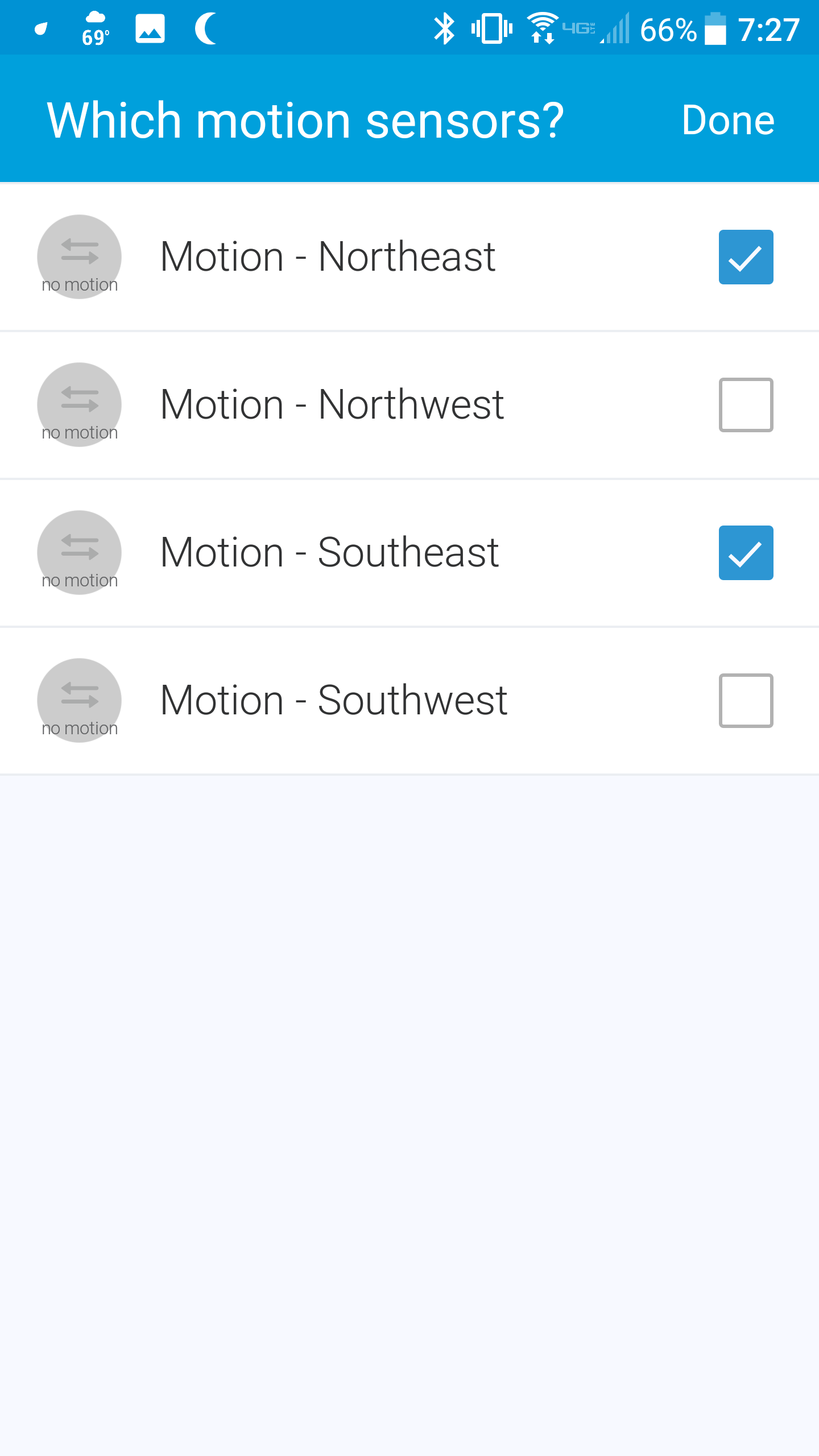
Task: Uncheck the Motion - Northeast checkbox
Action: click(x=746, y=257)
